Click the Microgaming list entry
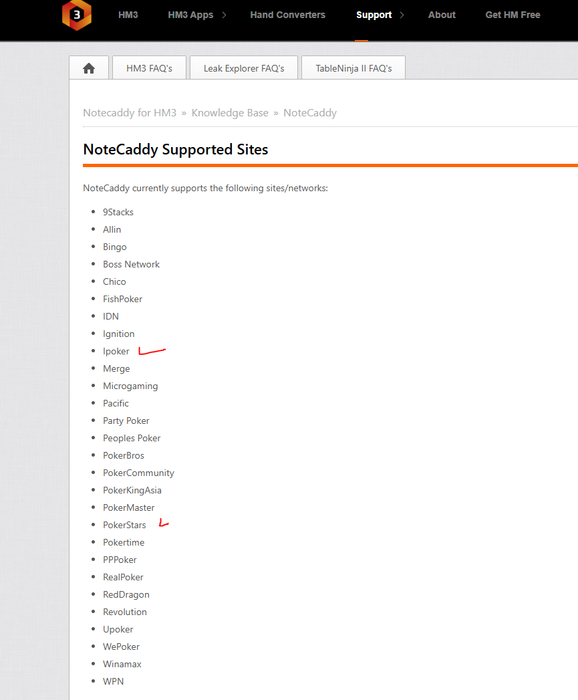Image resolution: width=578 pixels, height=700 pixels. 130,386
